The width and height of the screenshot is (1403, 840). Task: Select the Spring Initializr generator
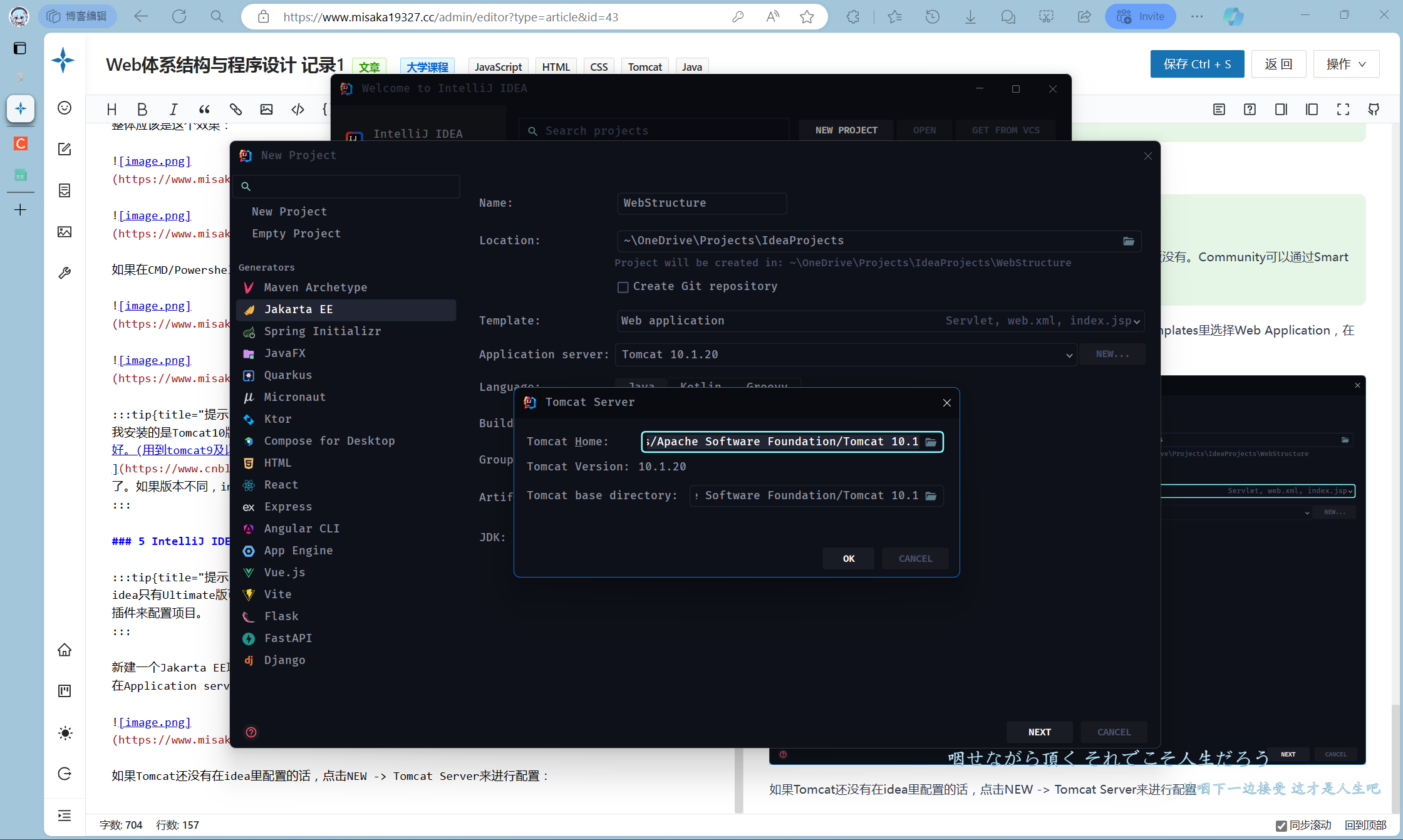click(x=346, y=331)
